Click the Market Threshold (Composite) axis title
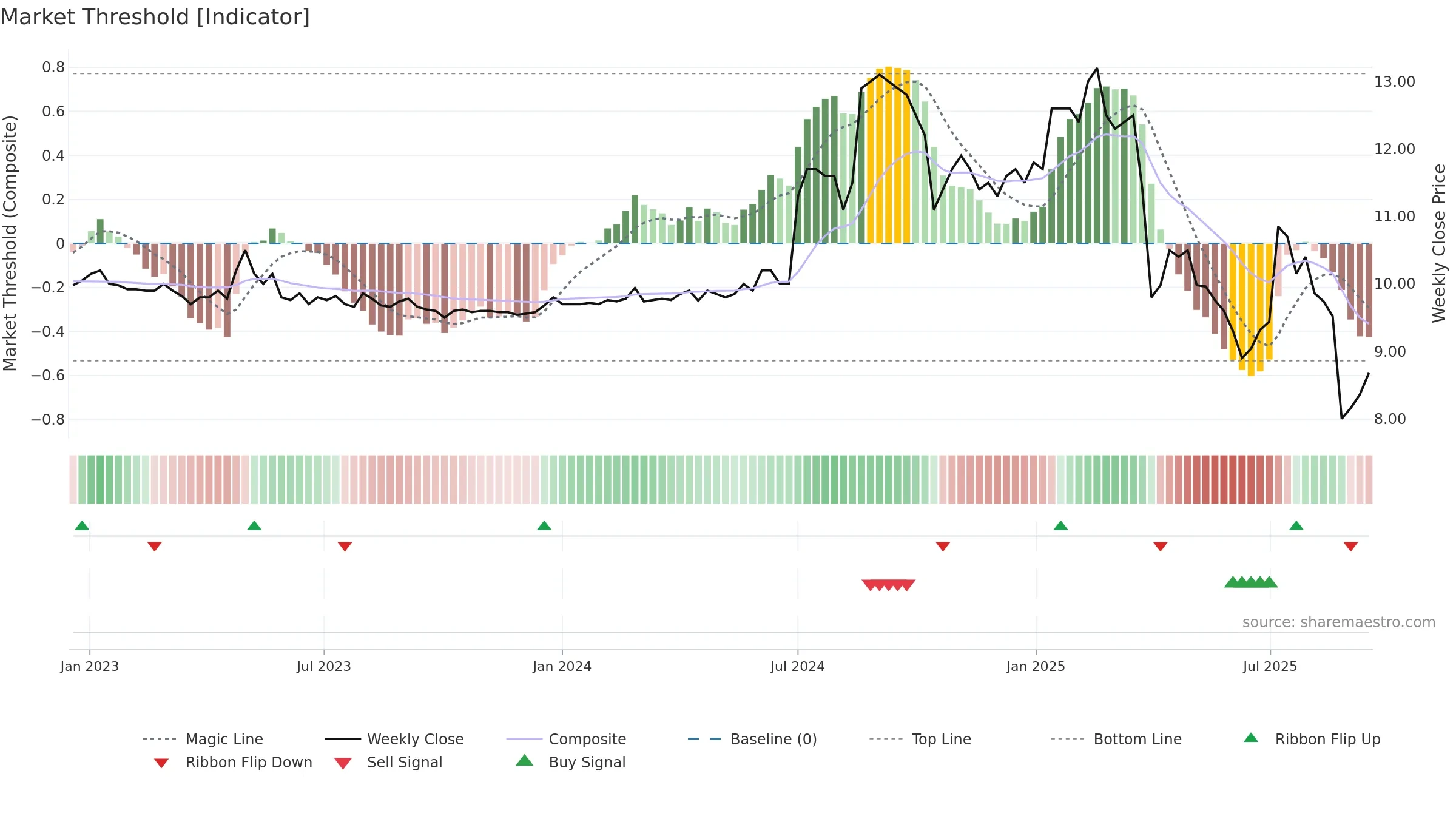 click(10, 243)
